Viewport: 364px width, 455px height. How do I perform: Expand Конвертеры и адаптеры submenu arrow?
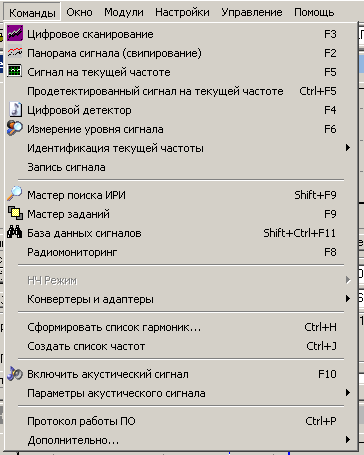(x=348, y=299)
